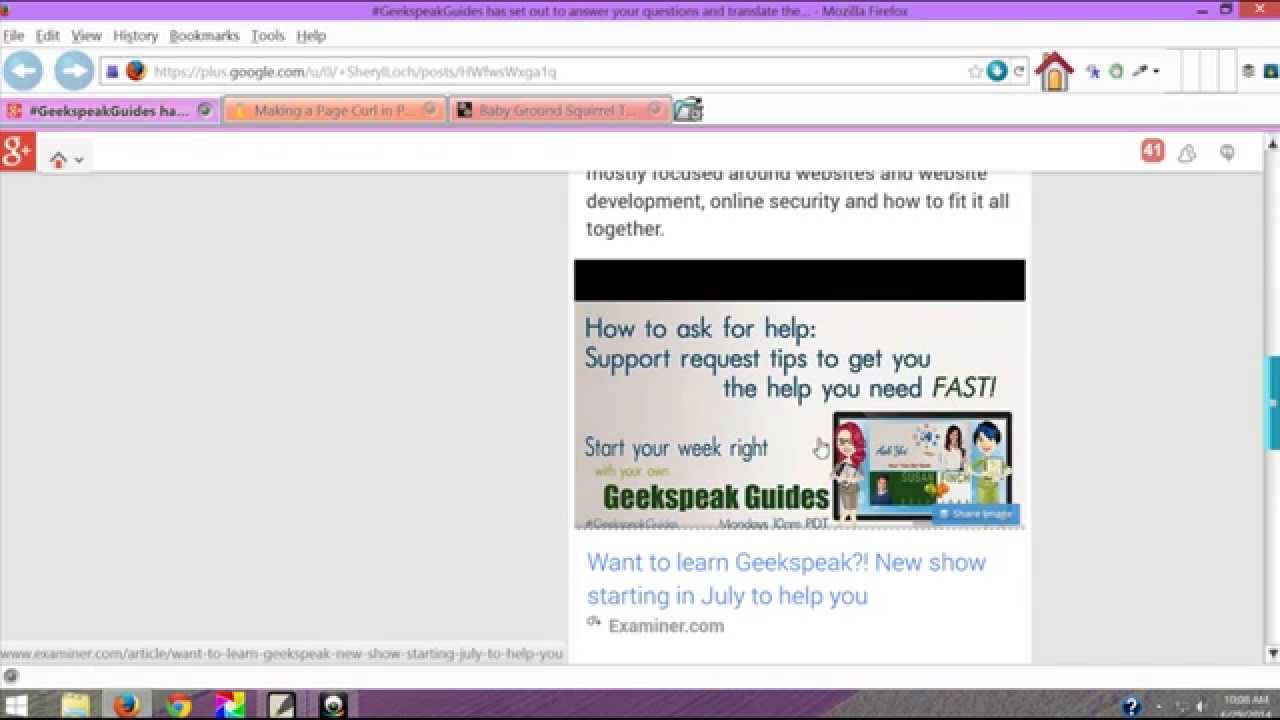Go to the Firefox home page icon
Screen dimensions: 1280x720
tap(1054, 72)
